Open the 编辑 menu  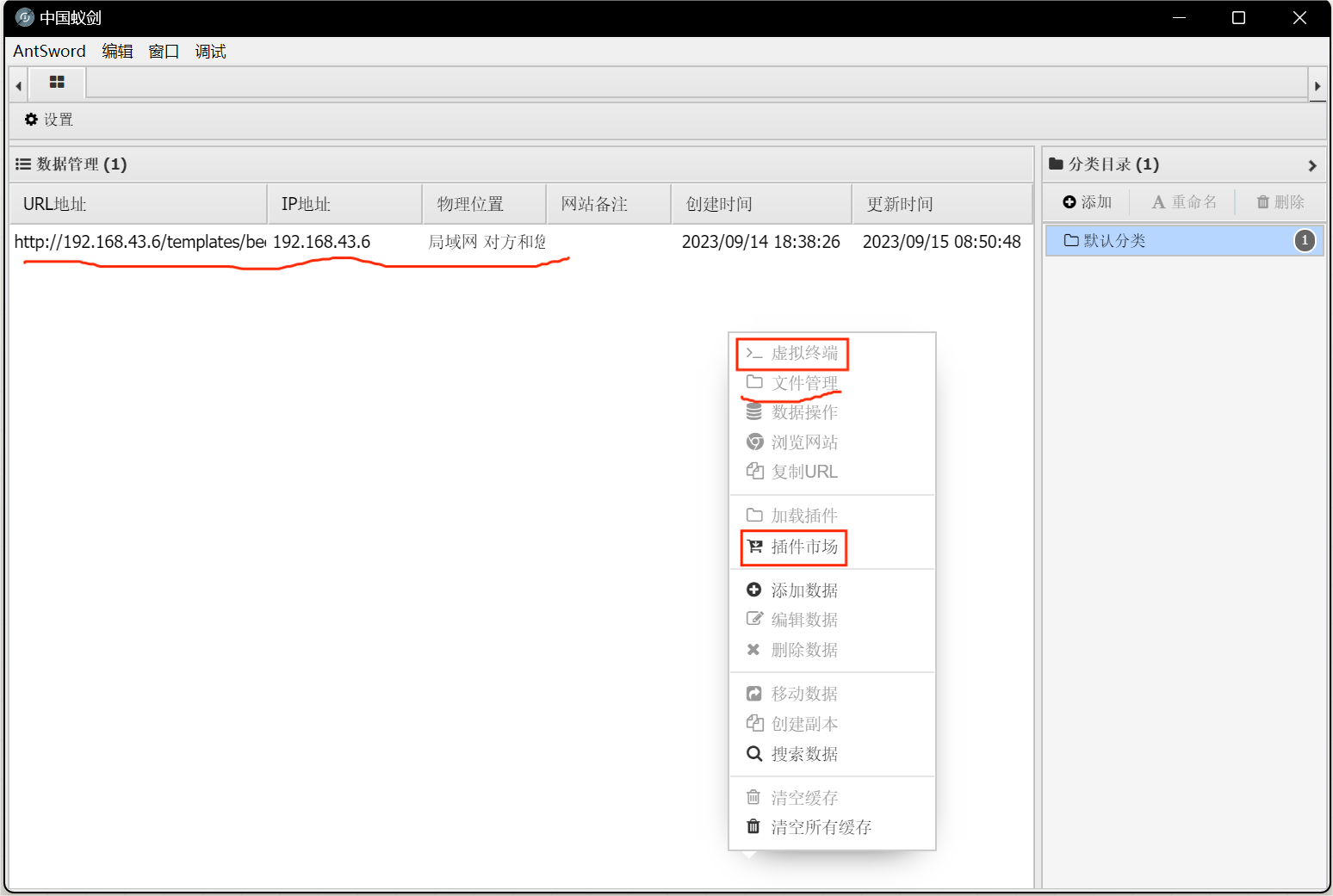pyautogui.click(x=117, y=51)
